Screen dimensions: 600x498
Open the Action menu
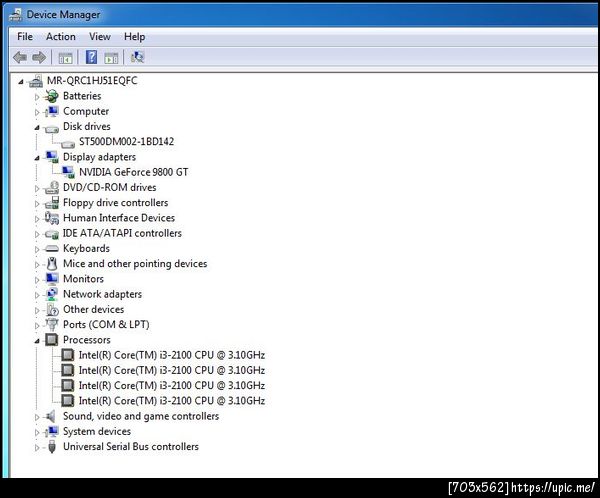(60, 37)
